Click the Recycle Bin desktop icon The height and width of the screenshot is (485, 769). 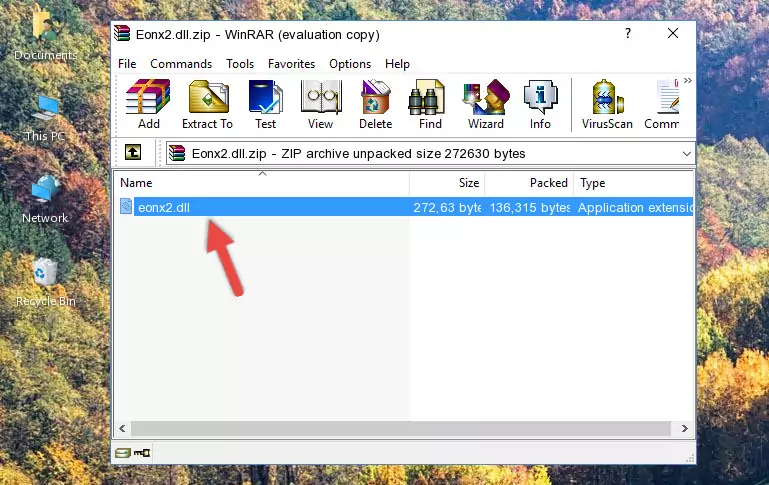click(x=46, y=283)
